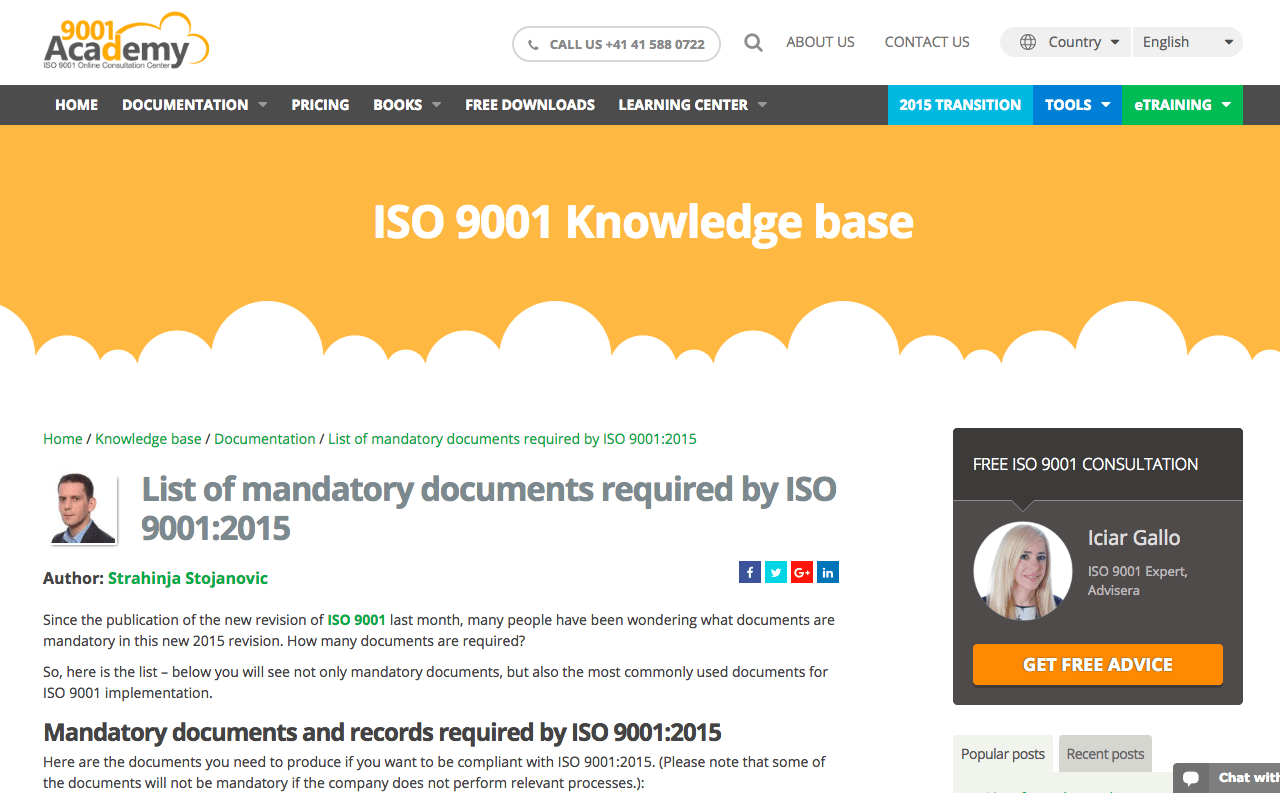
Task: Switch to the Popular posts tab
Action: coord(1003,754)
